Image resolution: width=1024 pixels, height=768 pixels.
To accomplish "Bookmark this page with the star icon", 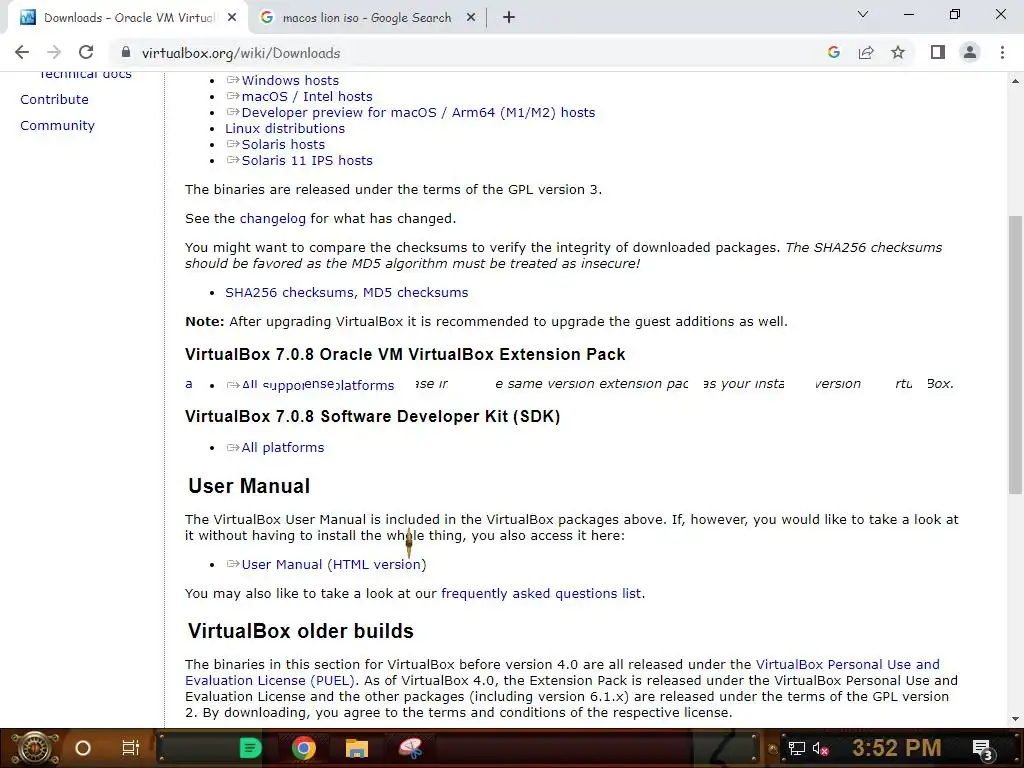I will (x=898, y=53).
